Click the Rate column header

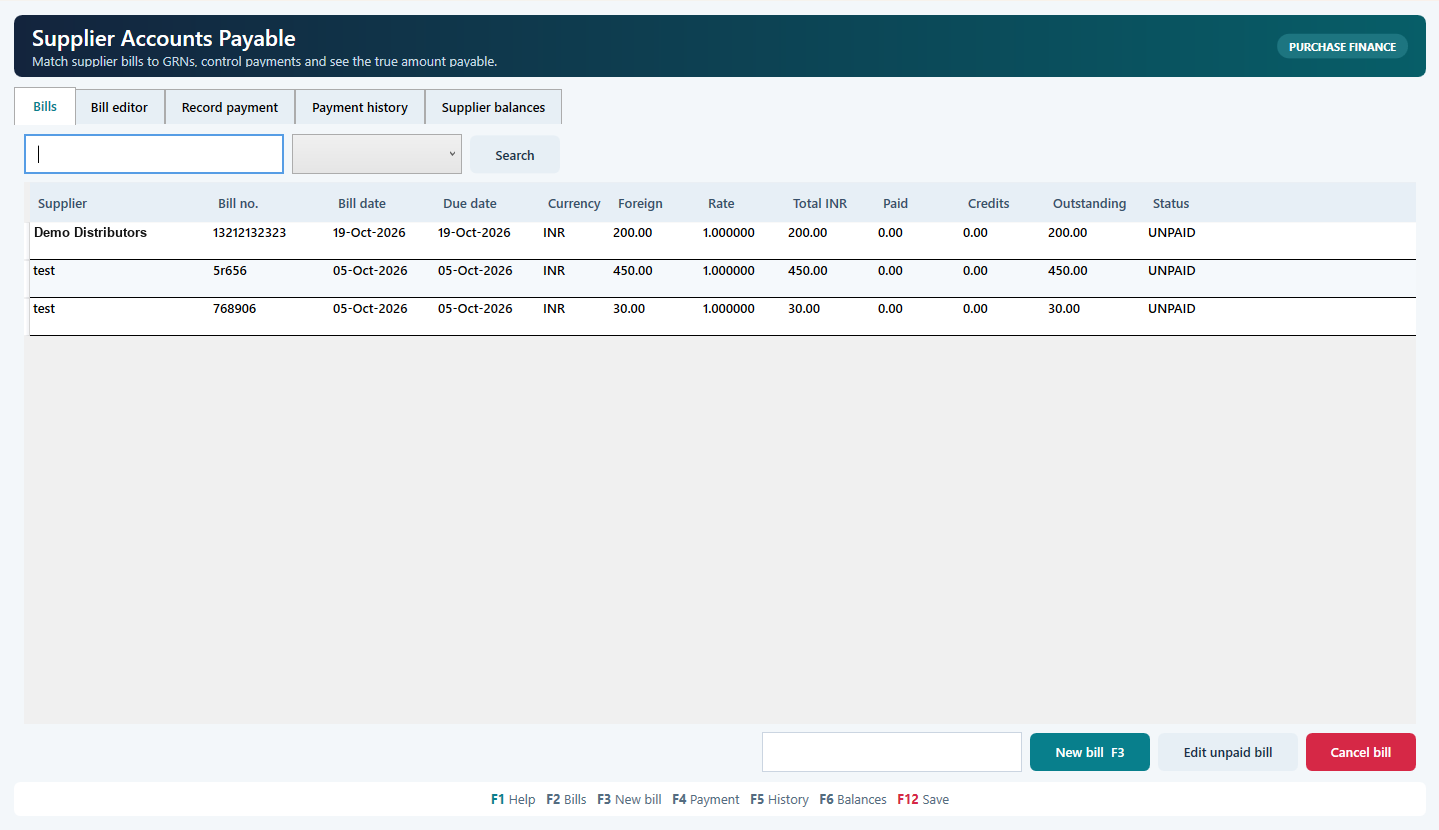click(721, 203)
